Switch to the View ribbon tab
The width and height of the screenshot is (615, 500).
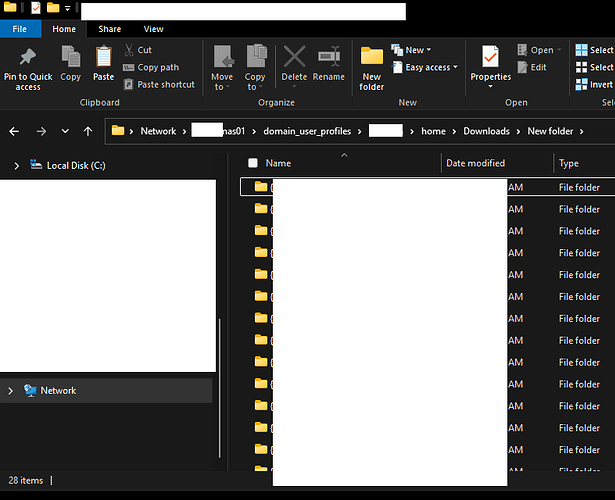coord(153,29)
